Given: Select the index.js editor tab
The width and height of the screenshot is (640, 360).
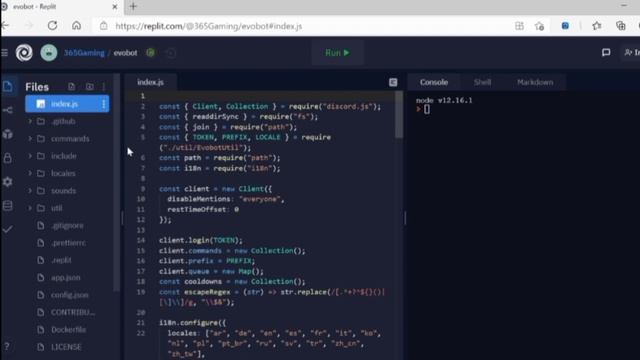Looking at the screenshot, I should point(151,82).
